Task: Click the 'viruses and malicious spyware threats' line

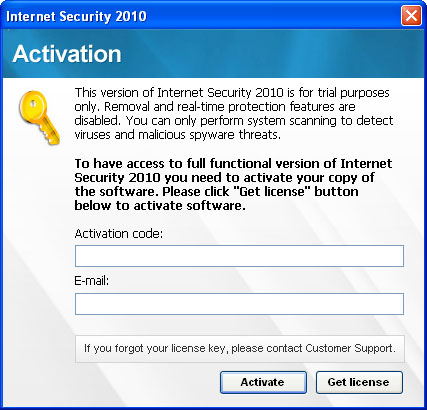Action: click(x=178, y=135)
